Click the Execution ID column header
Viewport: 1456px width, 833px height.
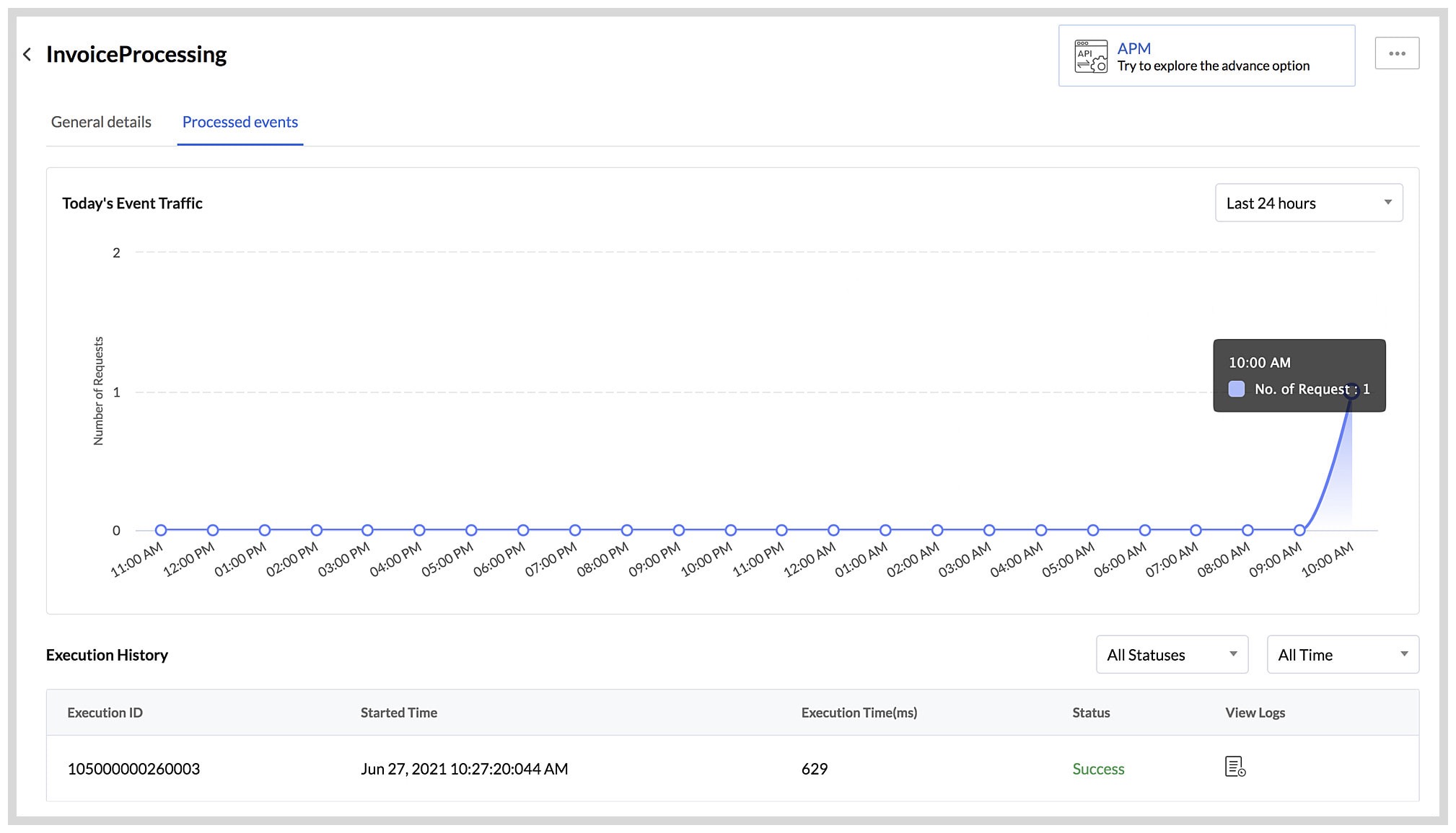(105, 713)
